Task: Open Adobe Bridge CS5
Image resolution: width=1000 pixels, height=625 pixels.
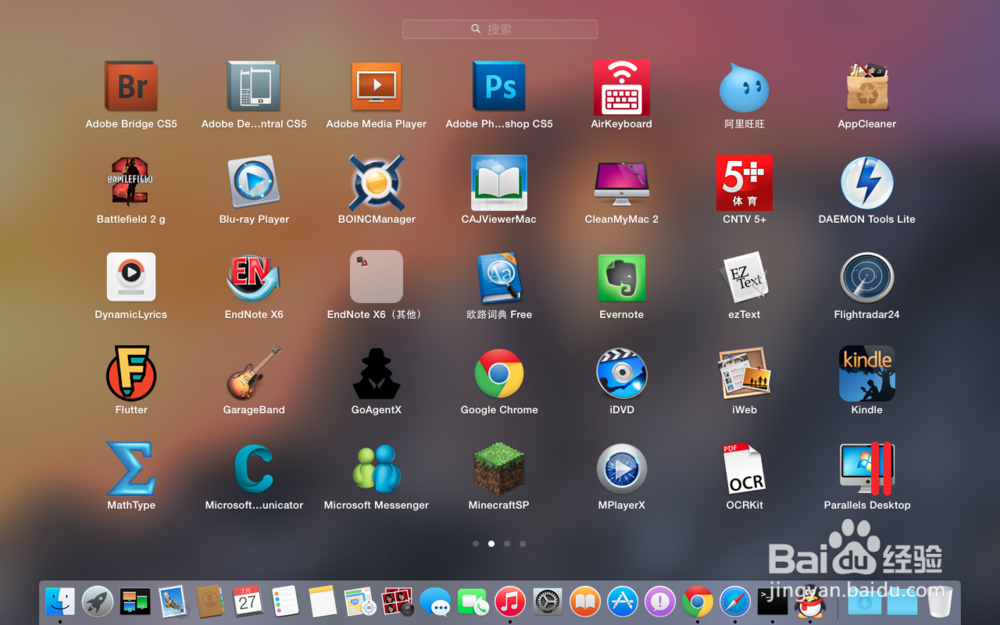Action: 131,86
